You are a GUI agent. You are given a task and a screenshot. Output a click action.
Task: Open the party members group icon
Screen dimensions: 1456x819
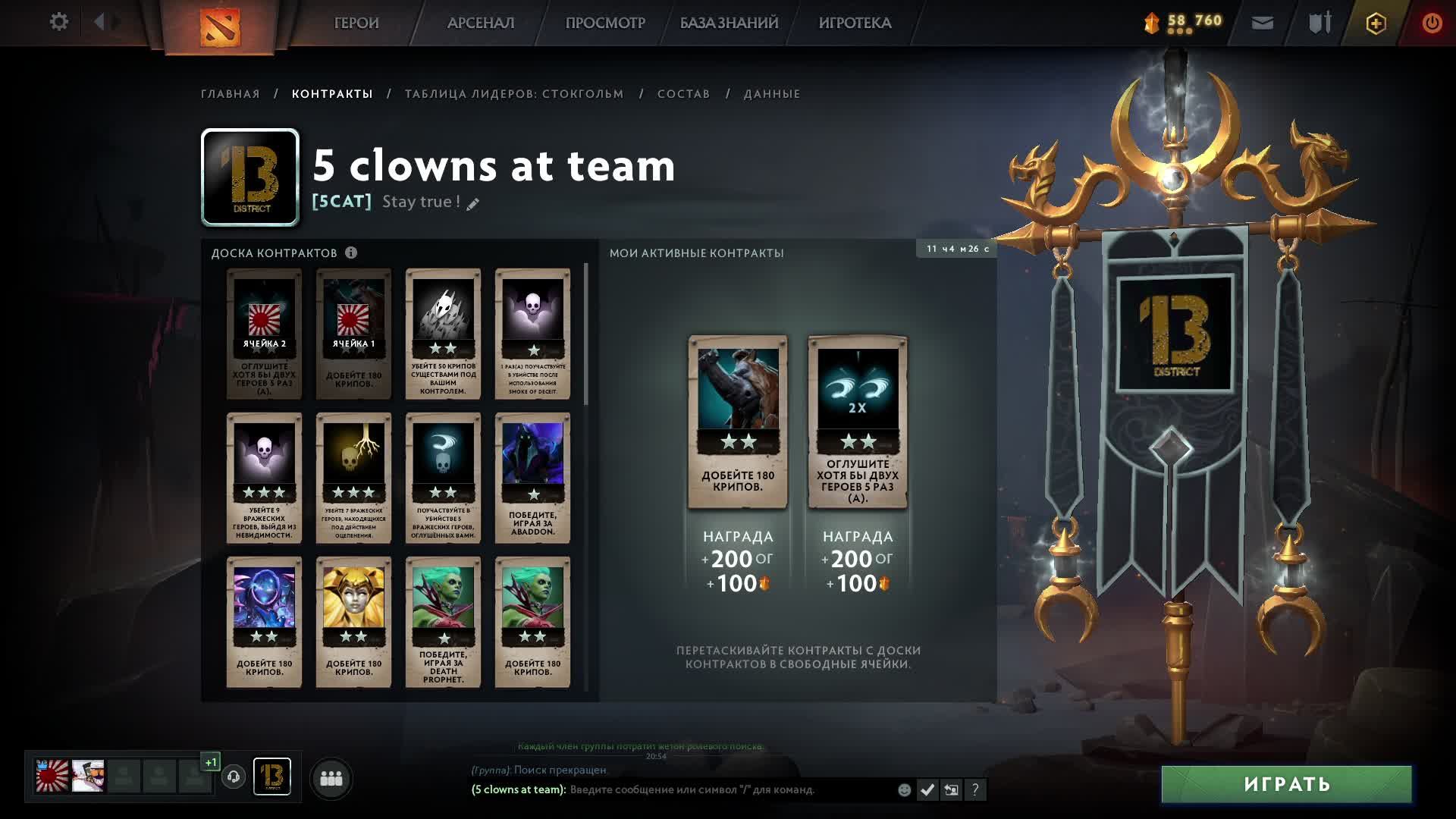(331, 779)
